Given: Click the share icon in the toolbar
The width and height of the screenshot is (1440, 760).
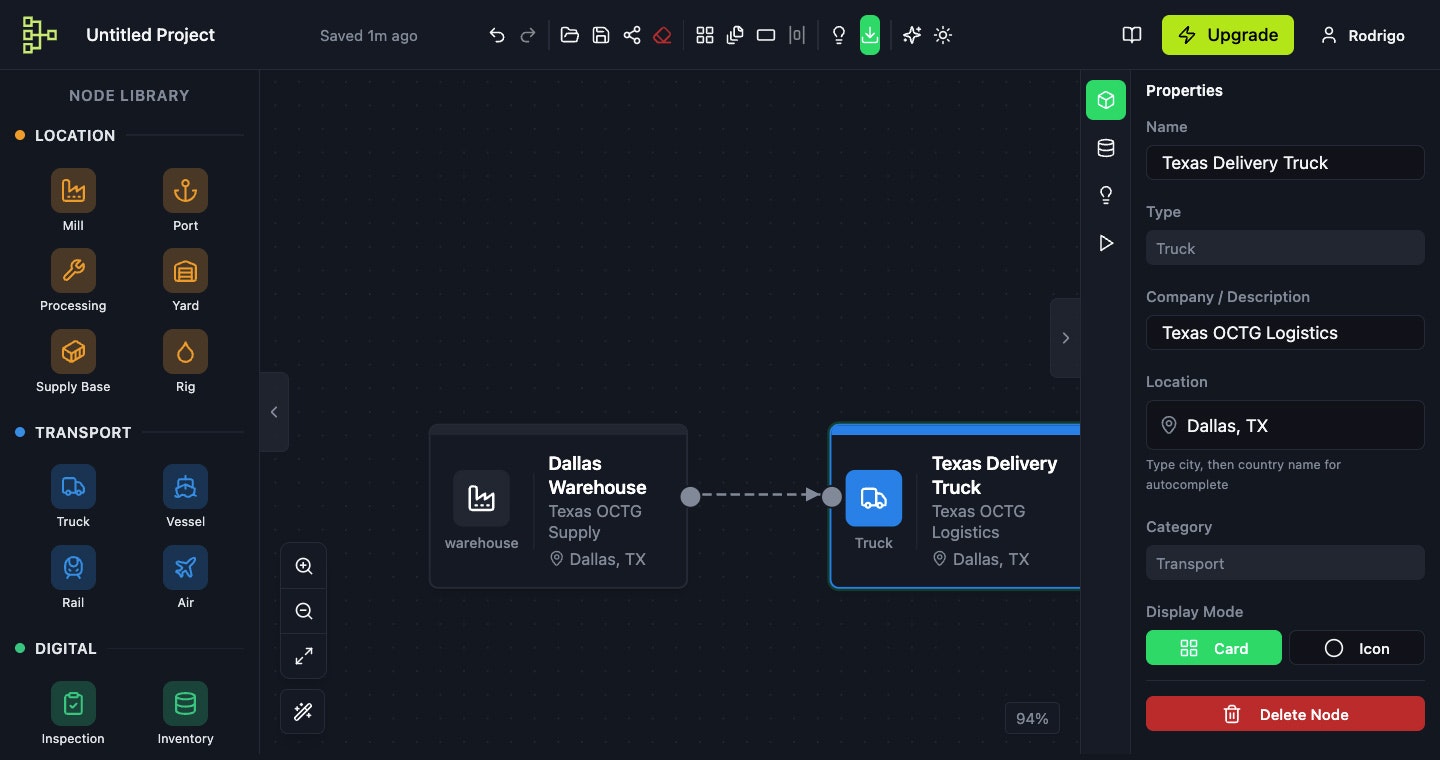Looking at the screenshot, I should (632, 34).
